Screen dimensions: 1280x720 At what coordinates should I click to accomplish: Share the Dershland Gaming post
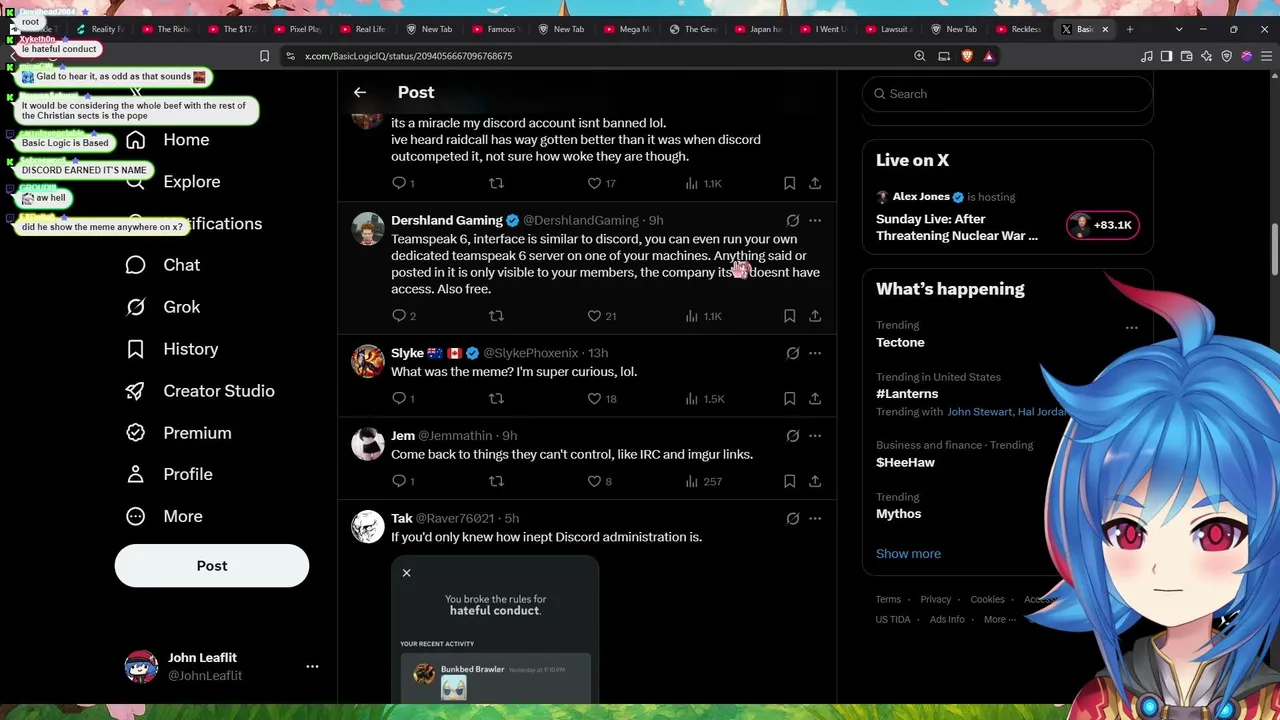(815, 316)
